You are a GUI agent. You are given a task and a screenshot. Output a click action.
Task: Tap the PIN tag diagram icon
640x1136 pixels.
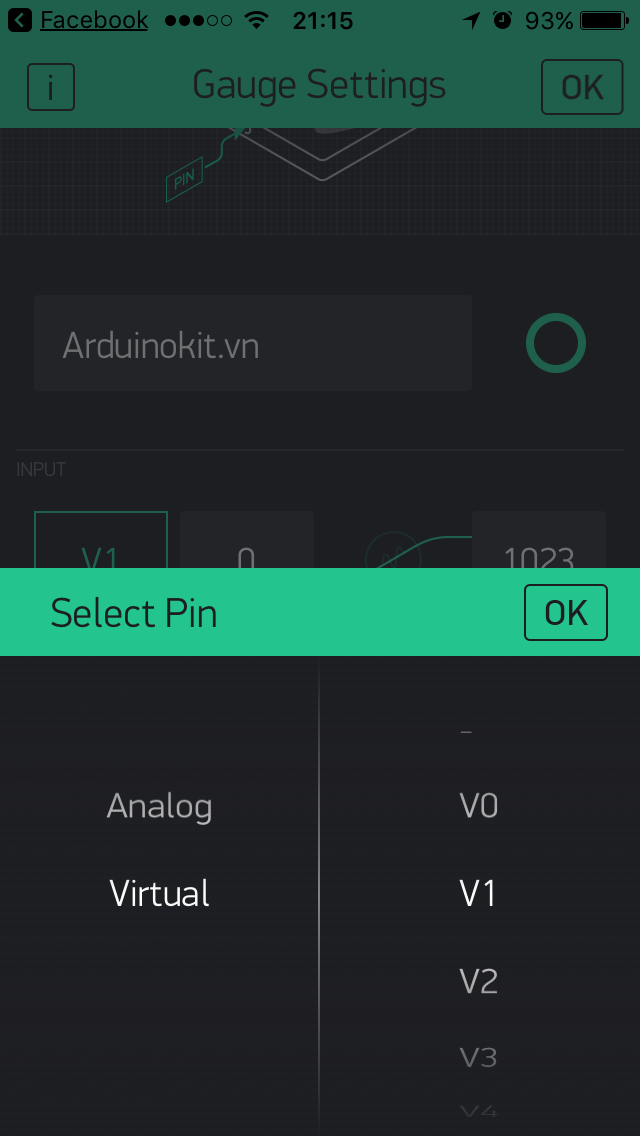(x=185, y=180)
